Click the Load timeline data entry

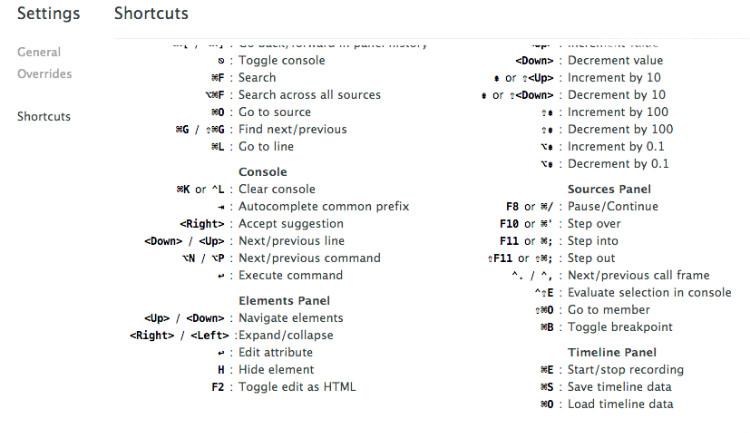(x=620, y=404)
